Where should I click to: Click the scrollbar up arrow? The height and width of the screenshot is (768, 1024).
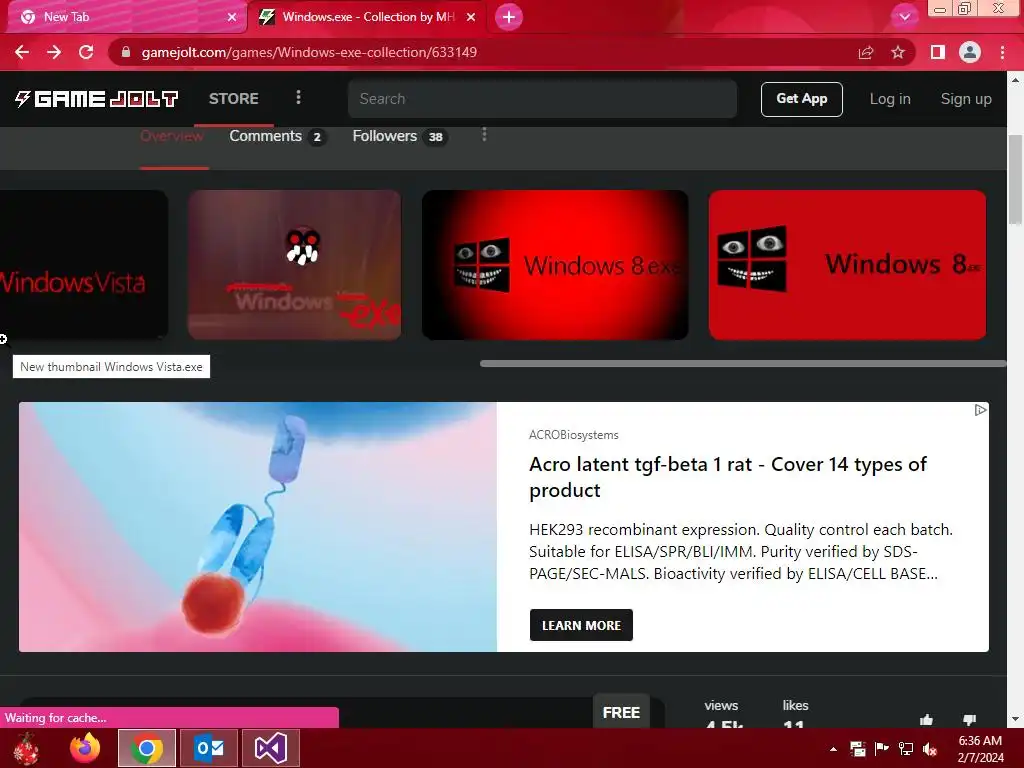(x=1015, y=80)
